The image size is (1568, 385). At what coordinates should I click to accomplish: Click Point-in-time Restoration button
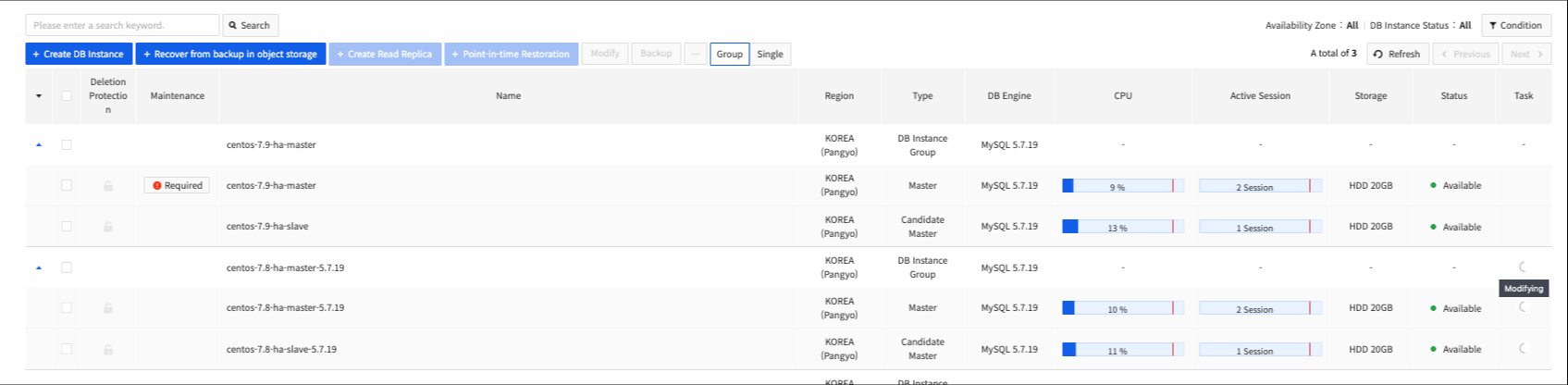511,54
